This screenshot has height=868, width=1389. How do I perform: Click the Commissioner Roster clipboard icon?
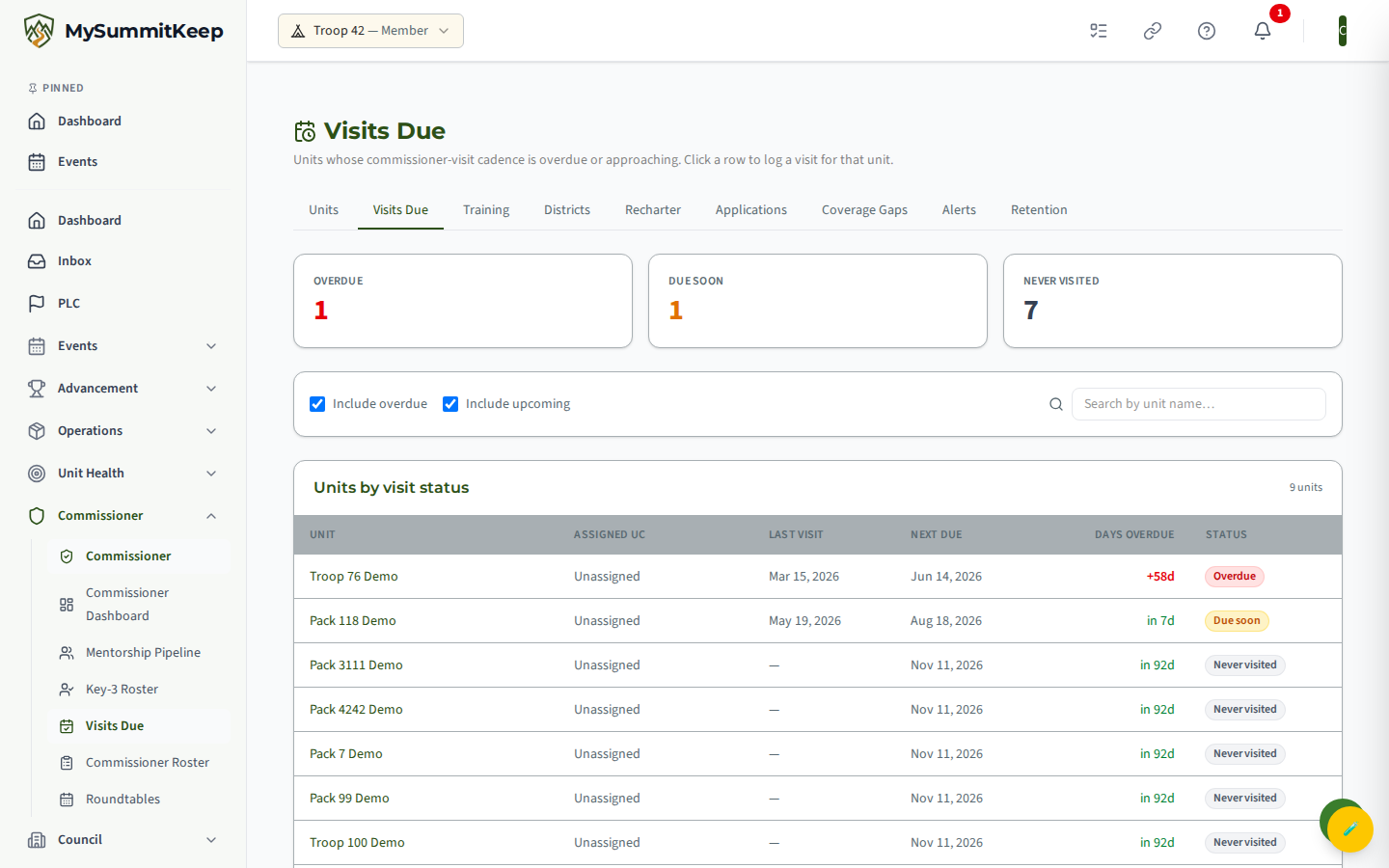coord(67,763)
